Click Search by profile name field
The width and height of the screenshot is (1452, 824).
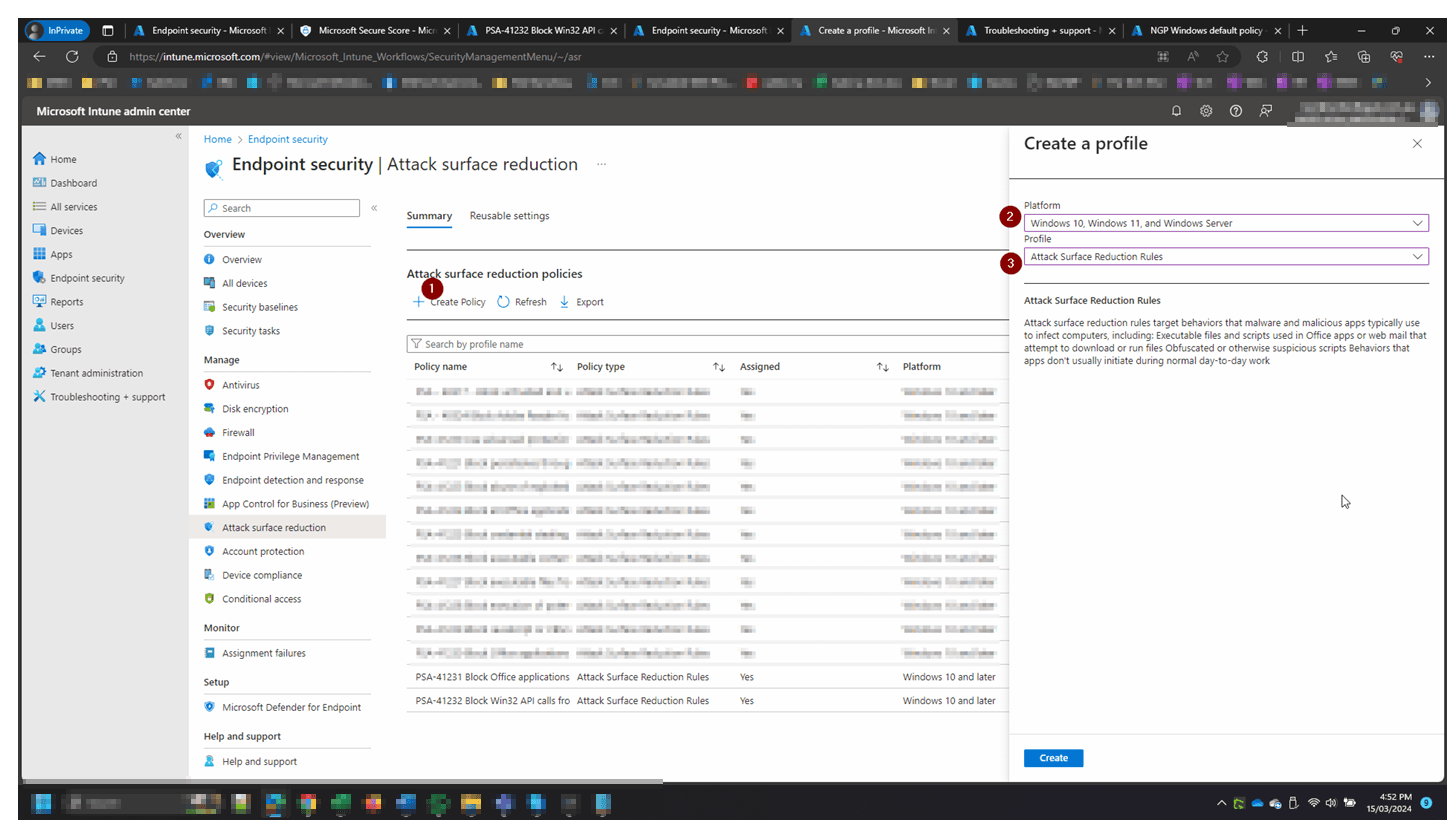click(707, 344)
